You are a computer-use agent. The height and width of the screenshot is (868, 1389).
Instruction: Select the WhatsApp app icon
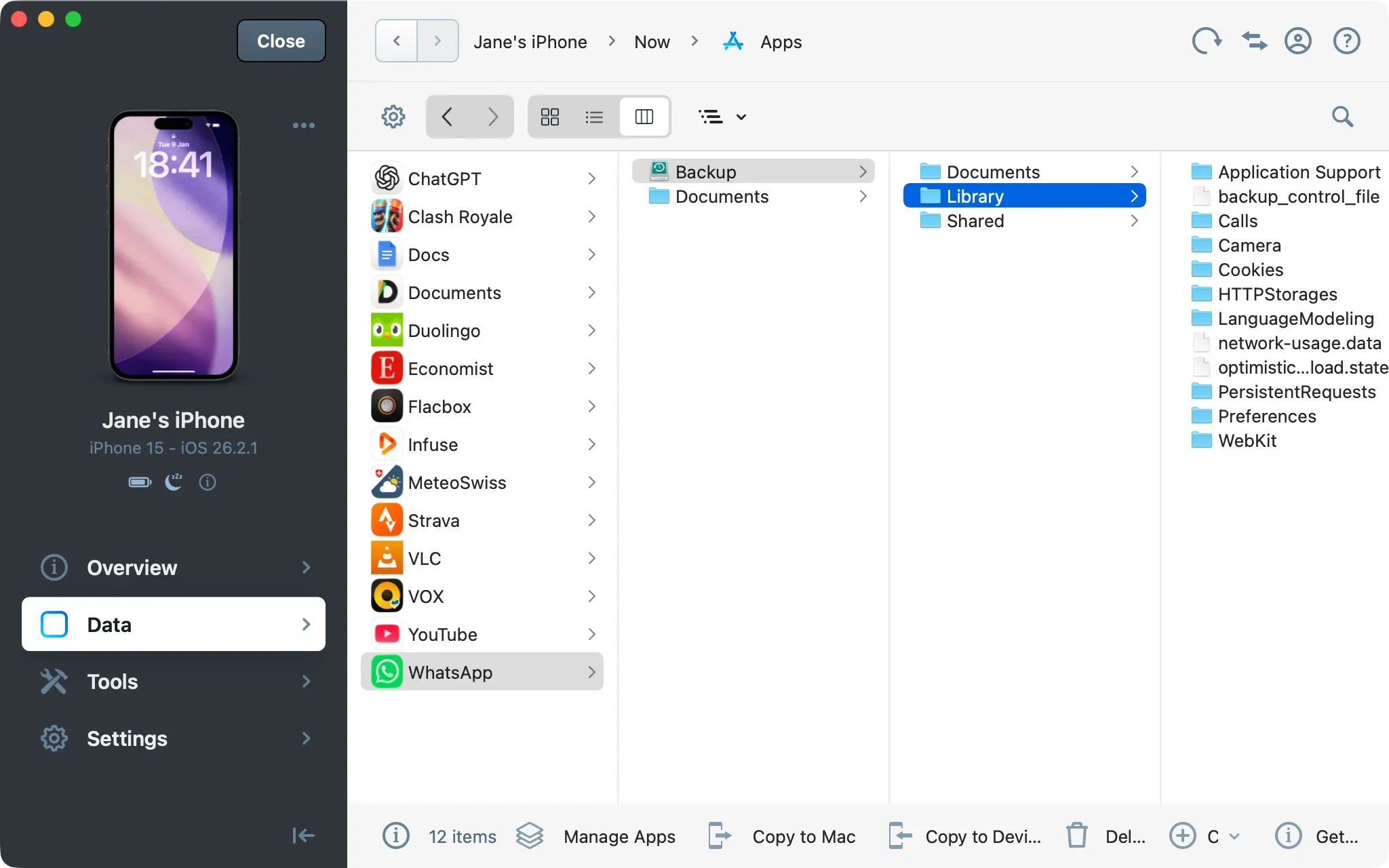(x=387, y=672)
